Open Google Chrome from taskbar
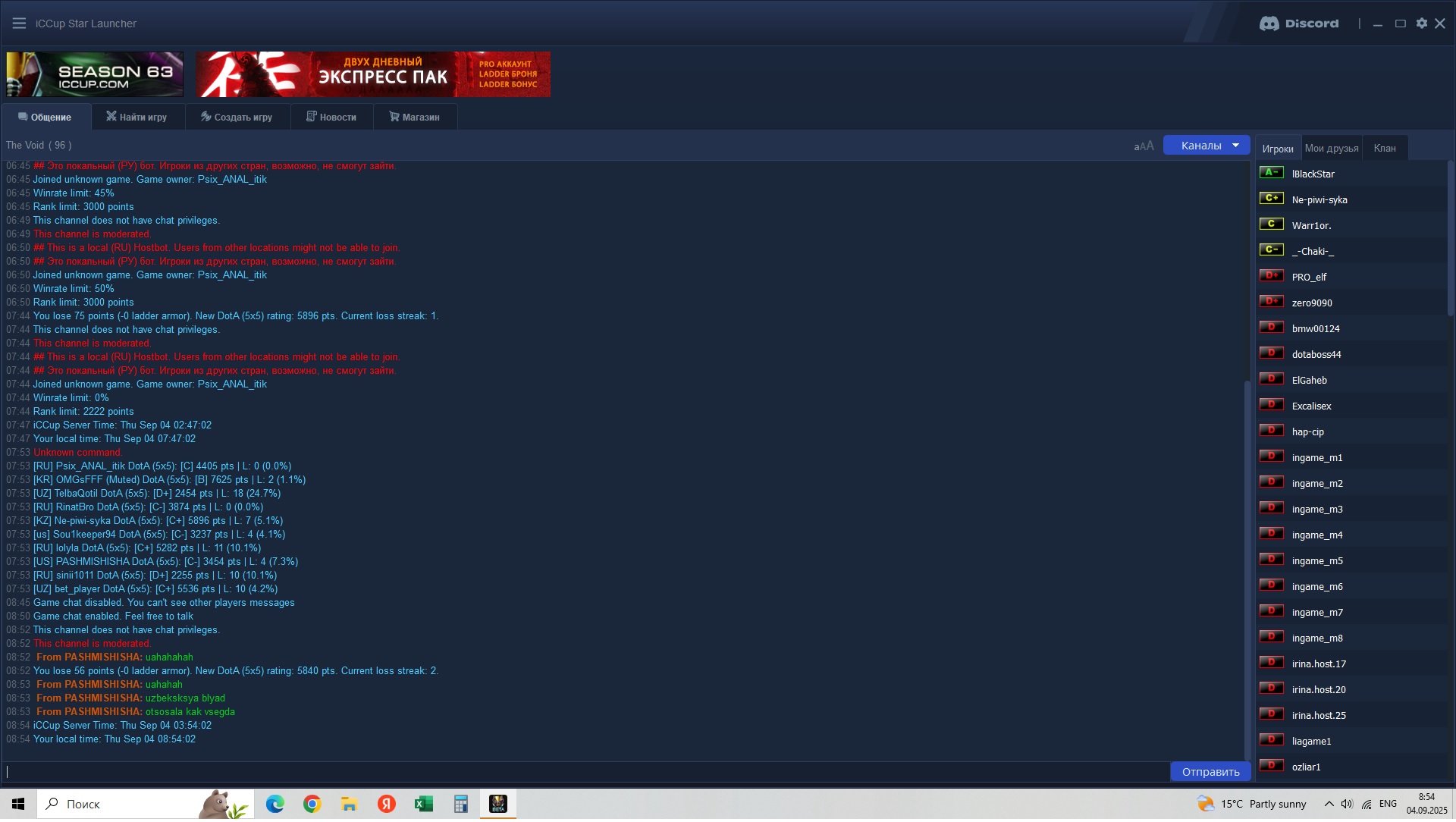 [x=312, y=804]
